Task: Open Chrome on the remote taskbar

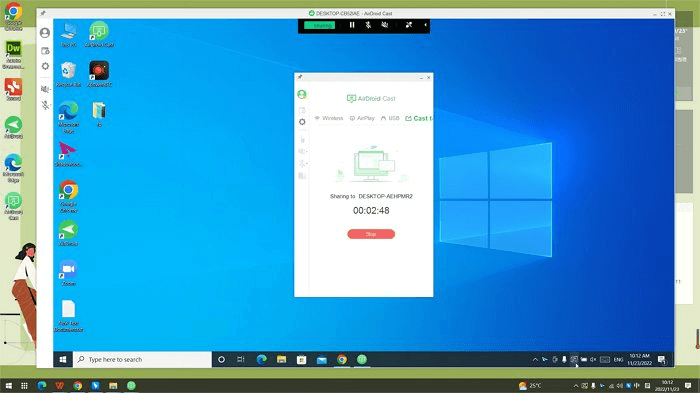Action: pyautogui.click(x=342, y=360)
